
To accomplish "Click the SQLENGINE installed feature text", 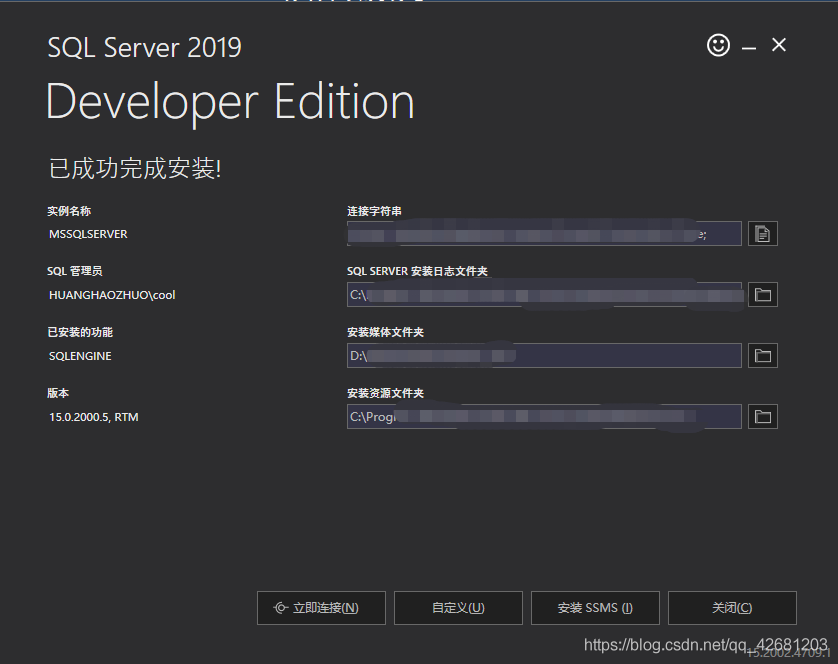I will coord(80,356).
